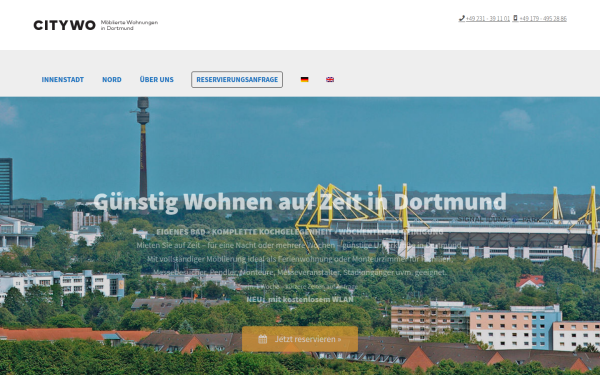This screenshot has width=600, height=375.
Task: Click the 'Mit vollständiger Möblierung' line
Action: 299,259
